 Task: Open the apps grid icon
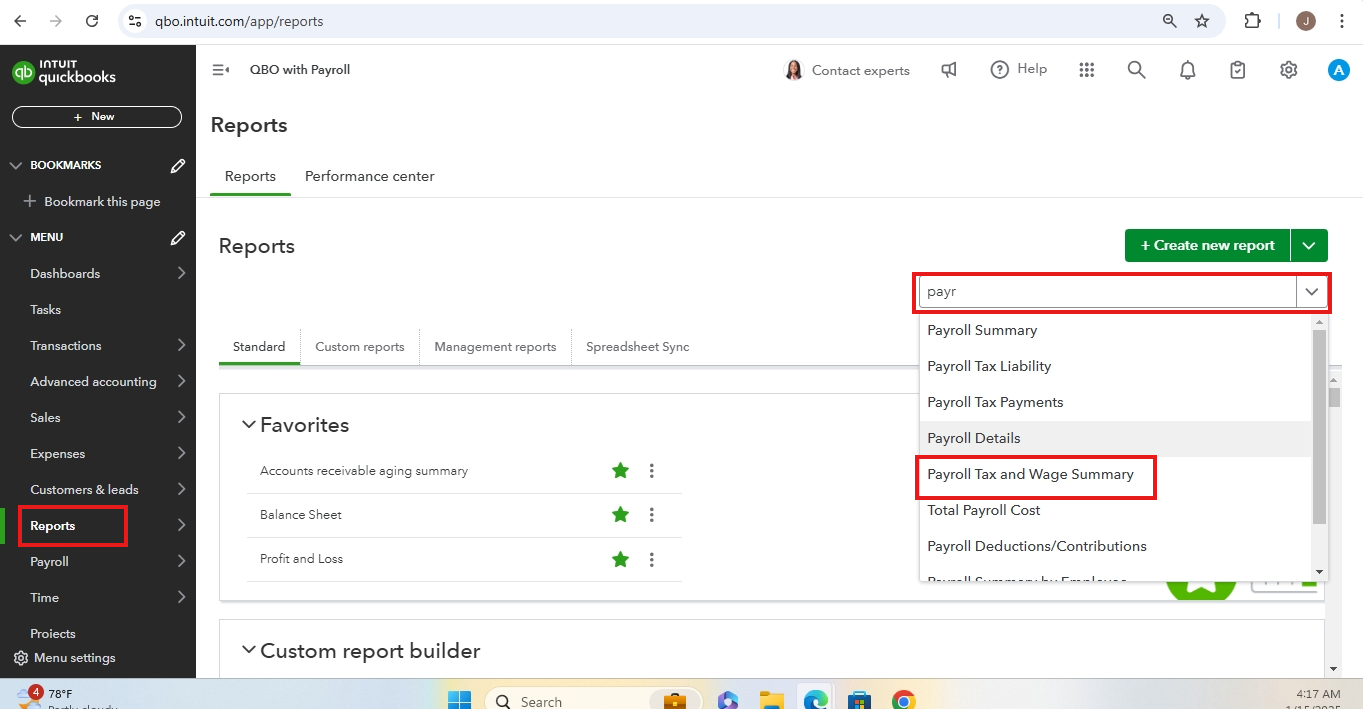click(1087, 70)
